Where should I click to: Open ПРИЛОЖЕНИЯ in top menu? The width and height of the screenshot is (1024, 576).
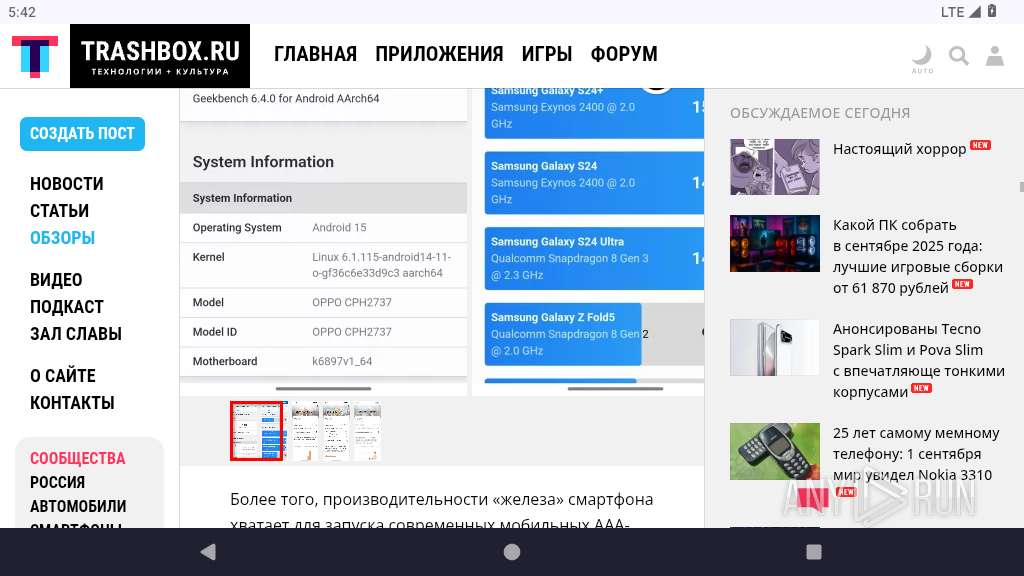coord(440,54)
